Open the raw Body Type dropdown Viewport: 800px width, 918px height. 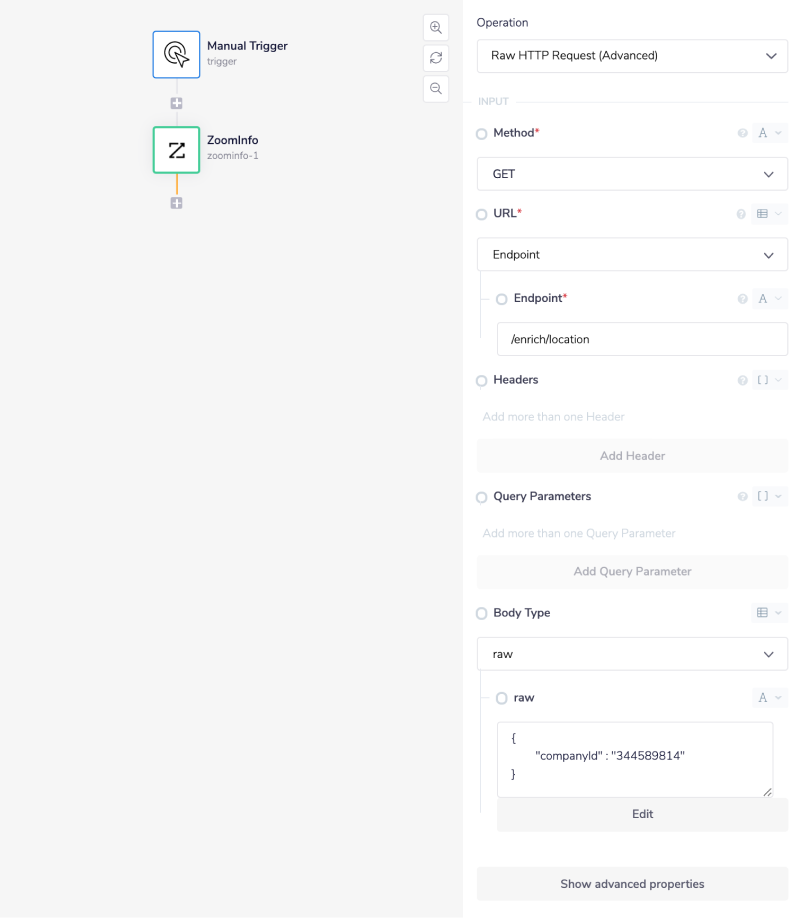[x=632, y=654]
